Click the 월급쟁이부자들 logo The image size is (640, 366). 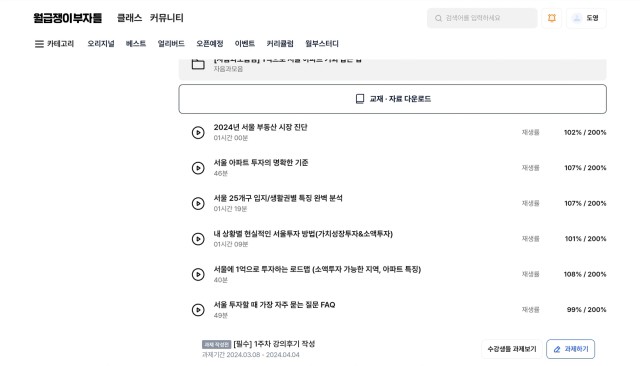[x=68, y=18]
